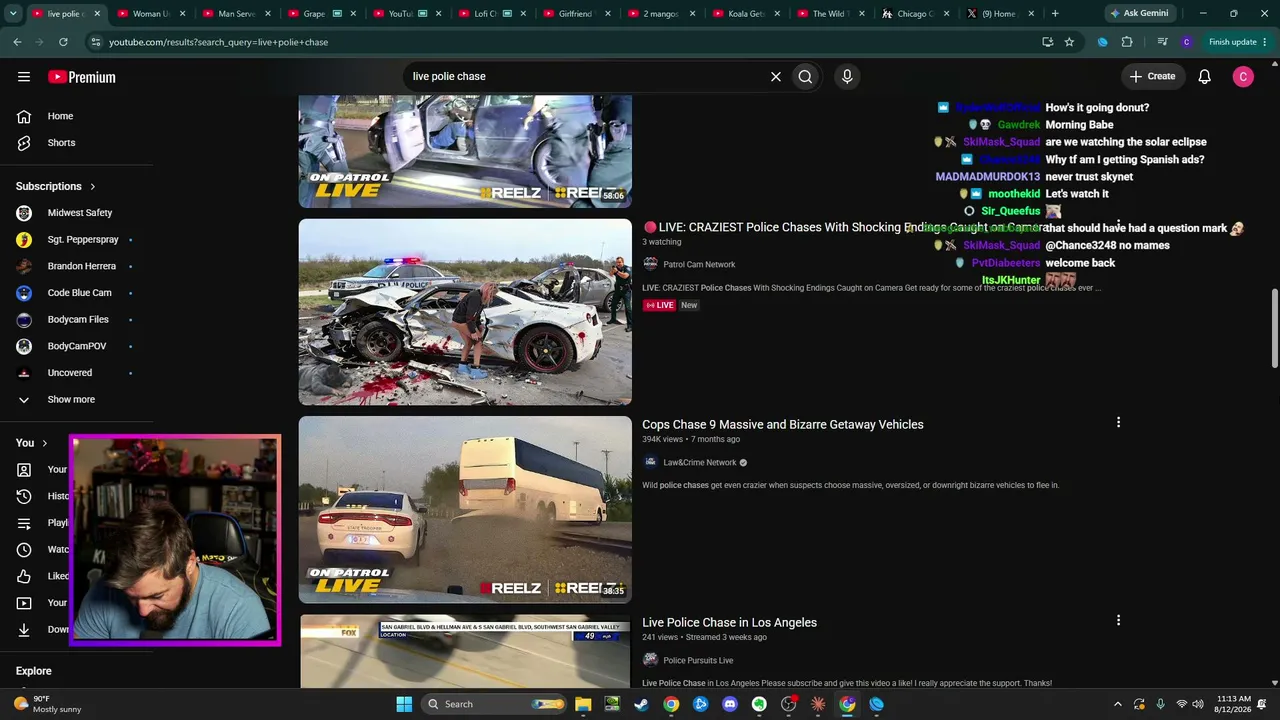Open taskbar volume control
Viewport: 1280px width, 720px height.
pos(1199,704)
